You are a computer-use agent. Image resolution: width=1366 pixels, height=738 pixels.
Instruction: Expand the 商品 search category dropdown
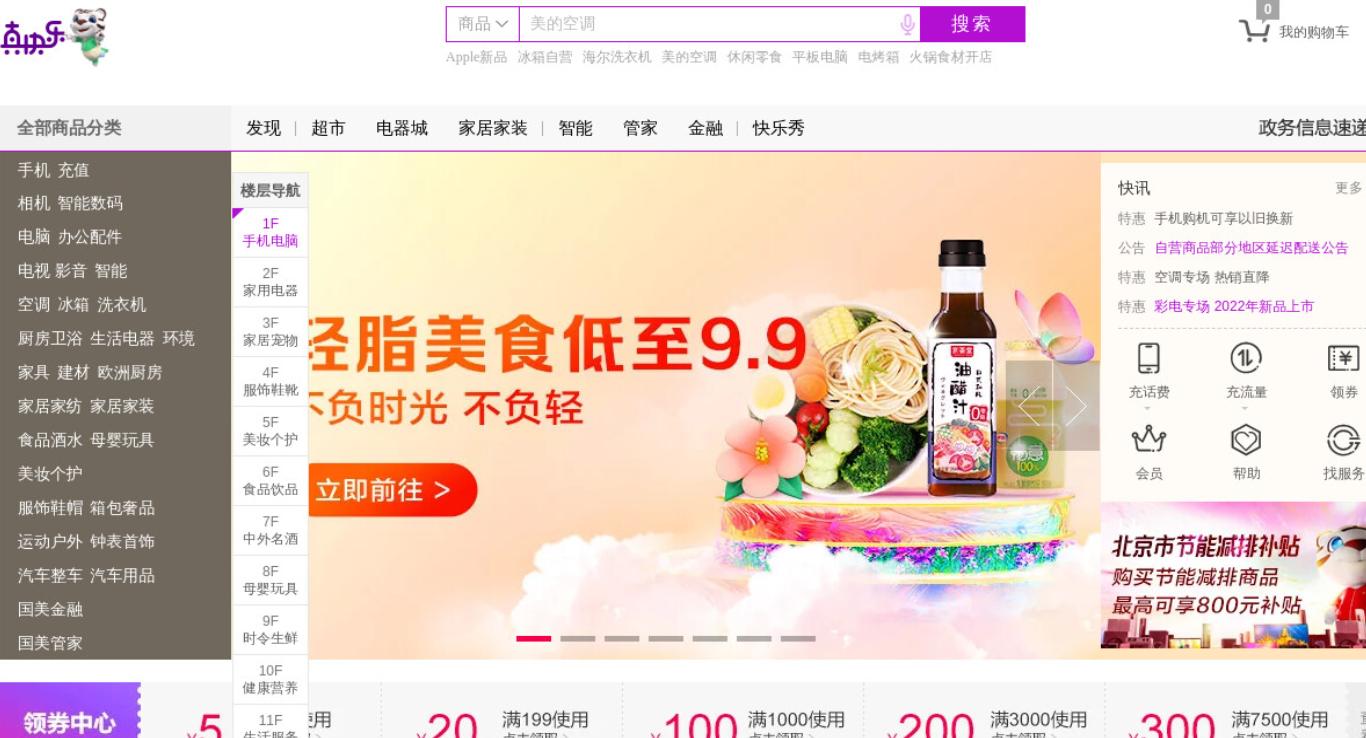click(x=483, y=24)
